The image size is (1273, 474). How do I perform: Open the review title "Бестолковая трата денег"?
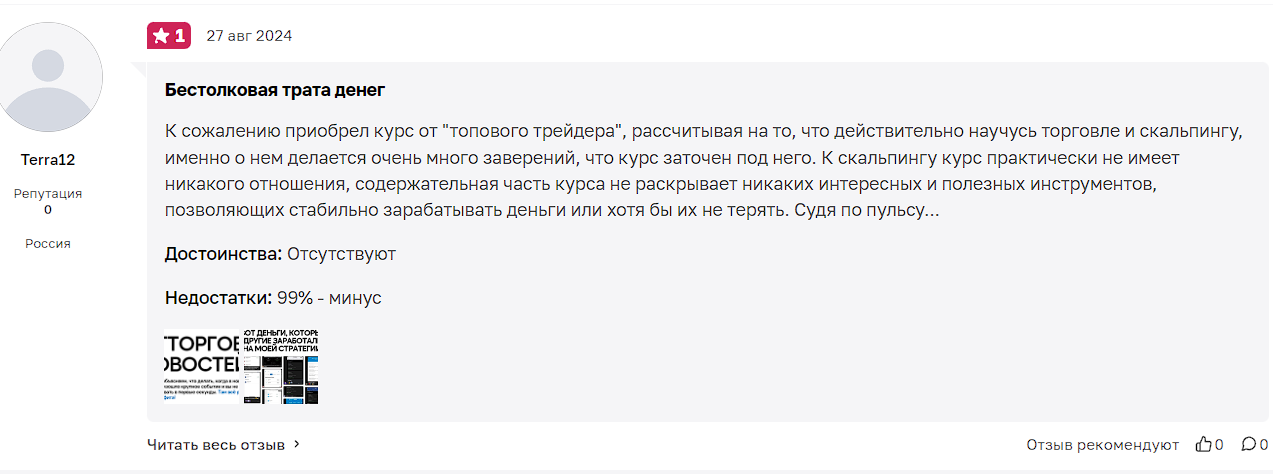pos(275,90)
